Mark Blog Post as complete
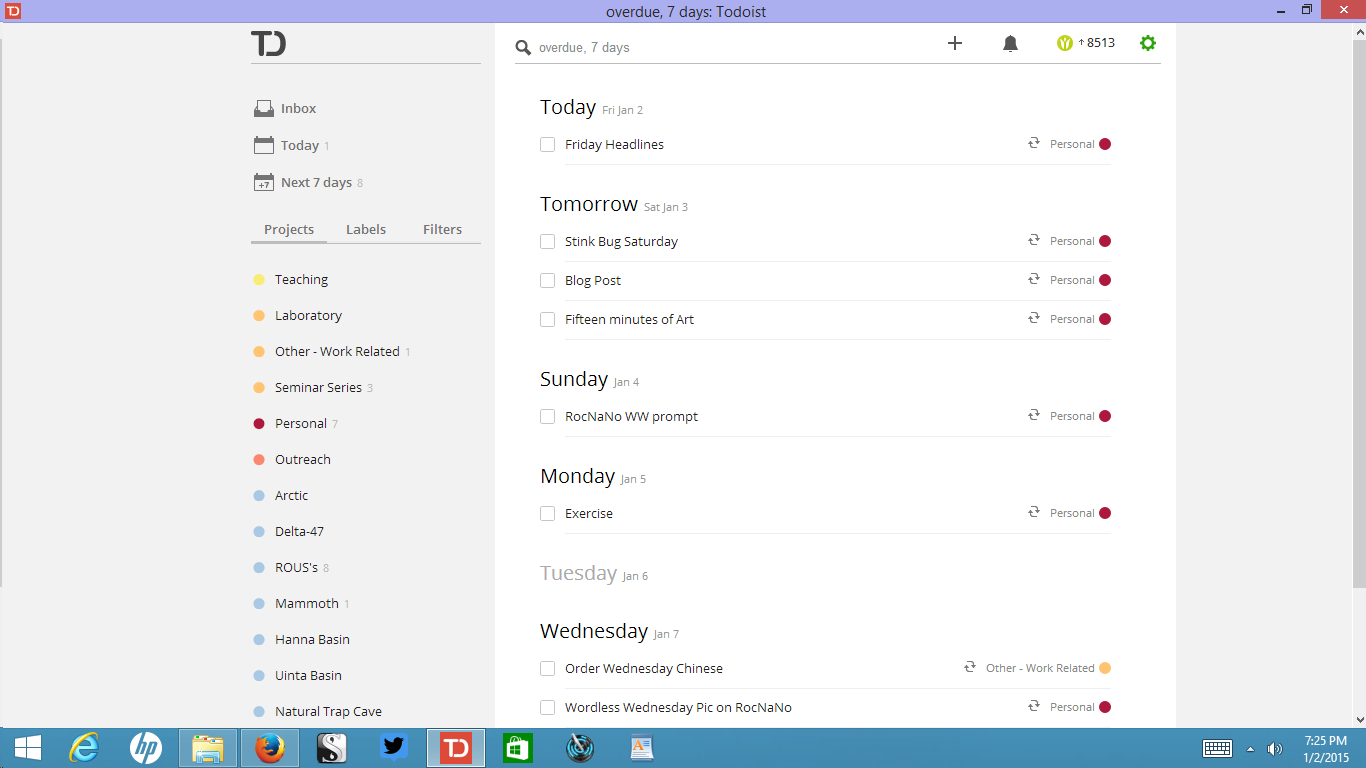Screen dimensions: 1366x768 tap(547, 281)
